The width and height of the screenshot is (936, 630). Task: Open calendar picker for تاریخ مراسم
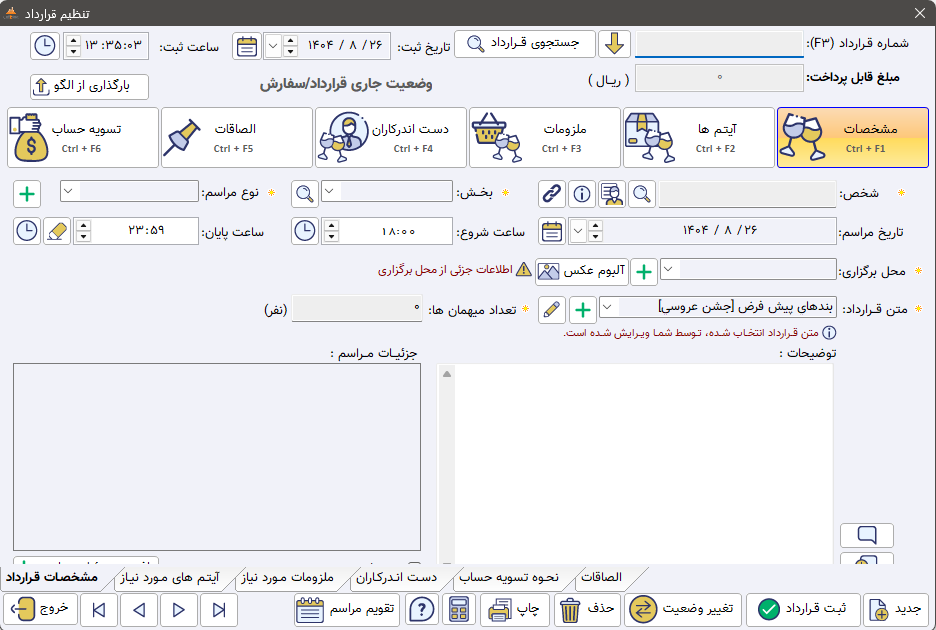[551, 231]
